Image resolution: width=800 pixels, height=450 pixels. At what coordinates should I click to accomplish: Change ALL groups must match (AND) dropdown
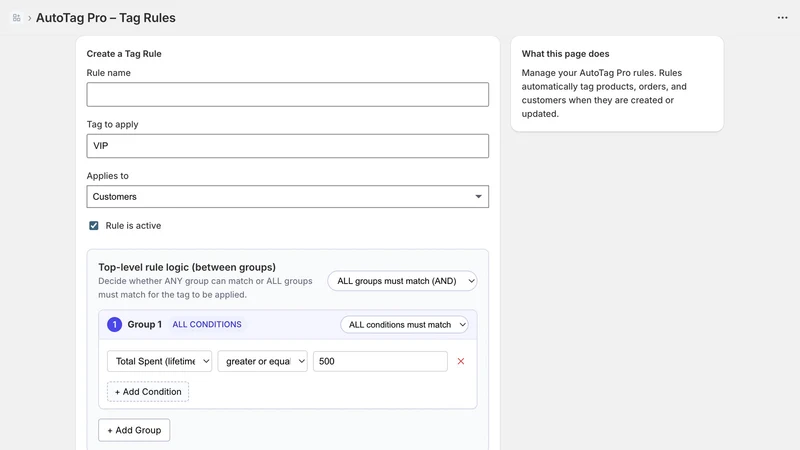pyautogui.click(x=402, y=281)
